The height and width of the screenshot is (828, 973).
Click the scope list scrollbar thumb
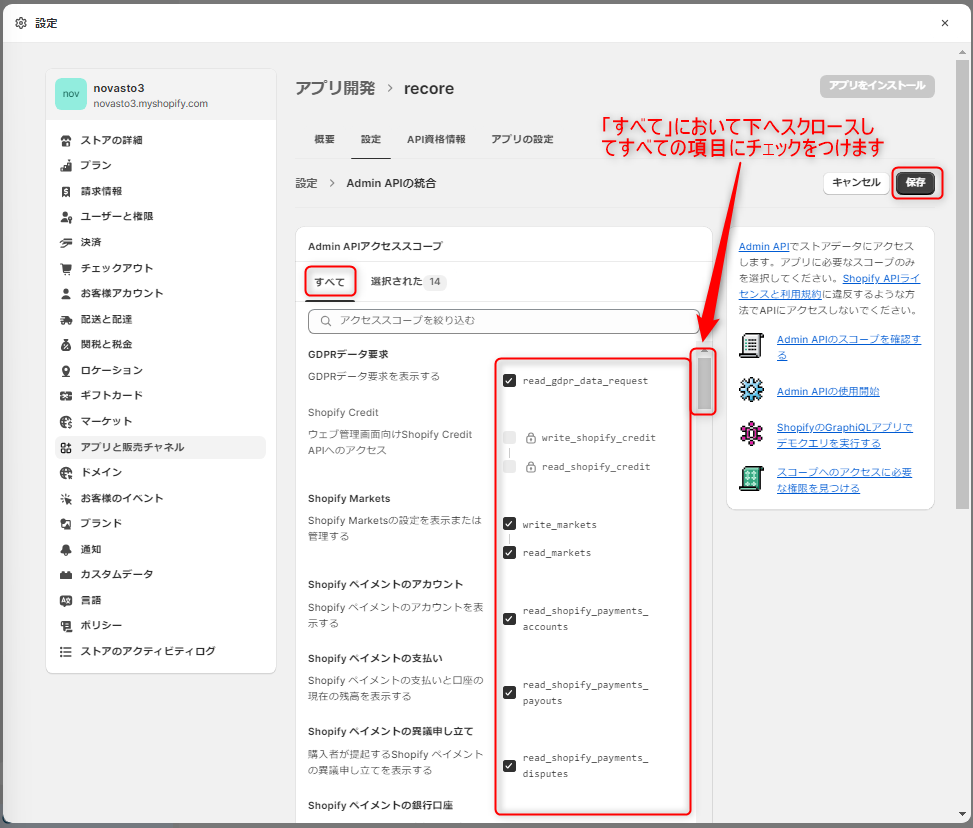704,384
